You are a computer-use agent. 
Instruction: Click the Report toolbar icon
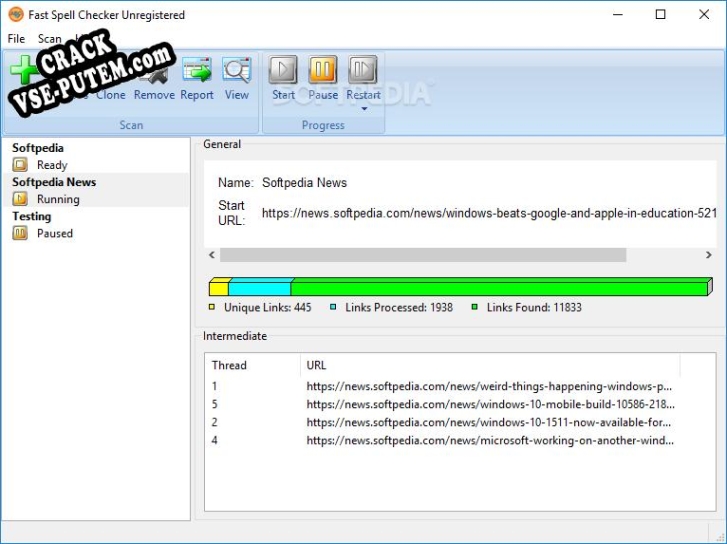(197, 71)
